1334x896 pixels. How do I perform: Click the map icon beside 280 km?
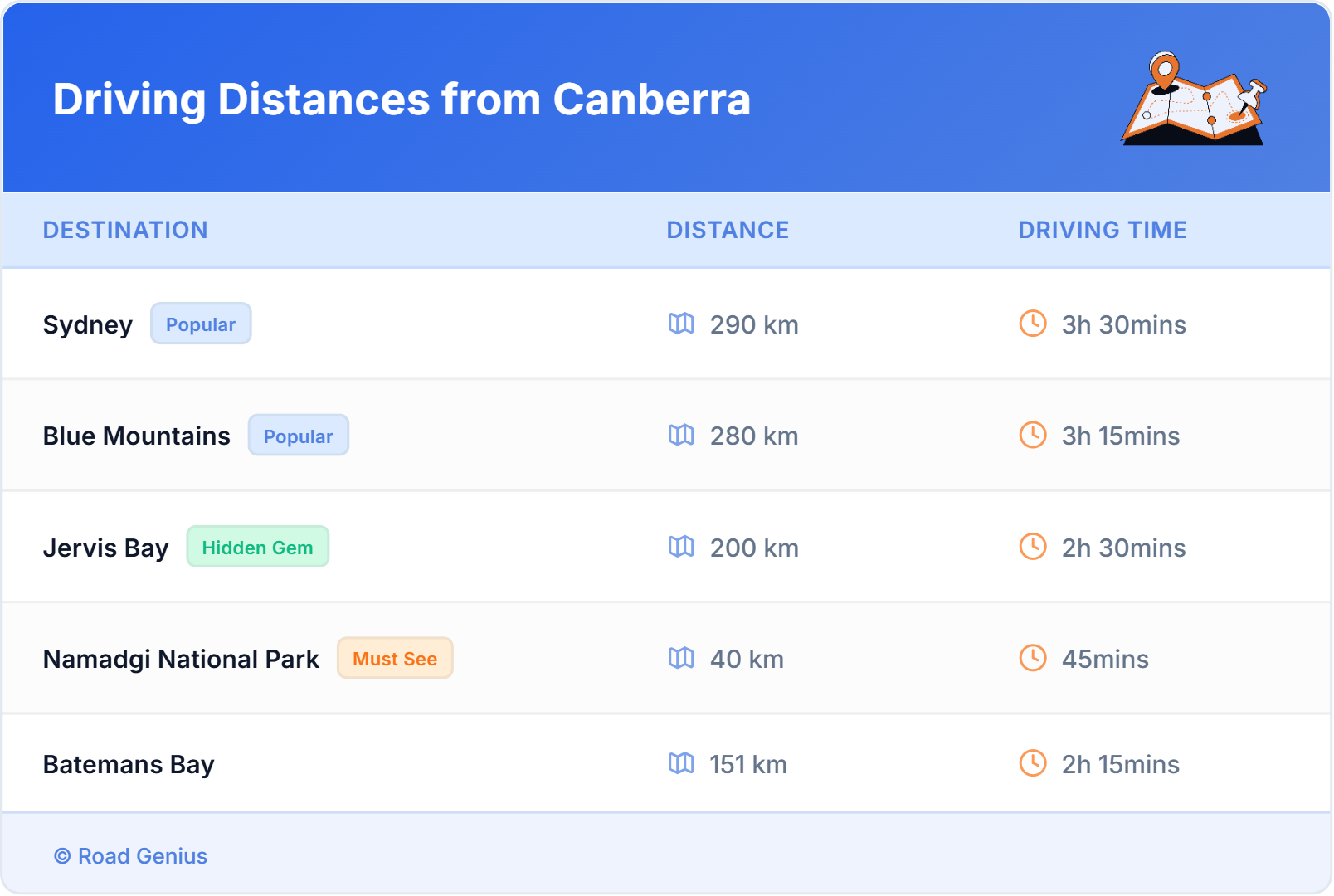(x=680, y=435)
